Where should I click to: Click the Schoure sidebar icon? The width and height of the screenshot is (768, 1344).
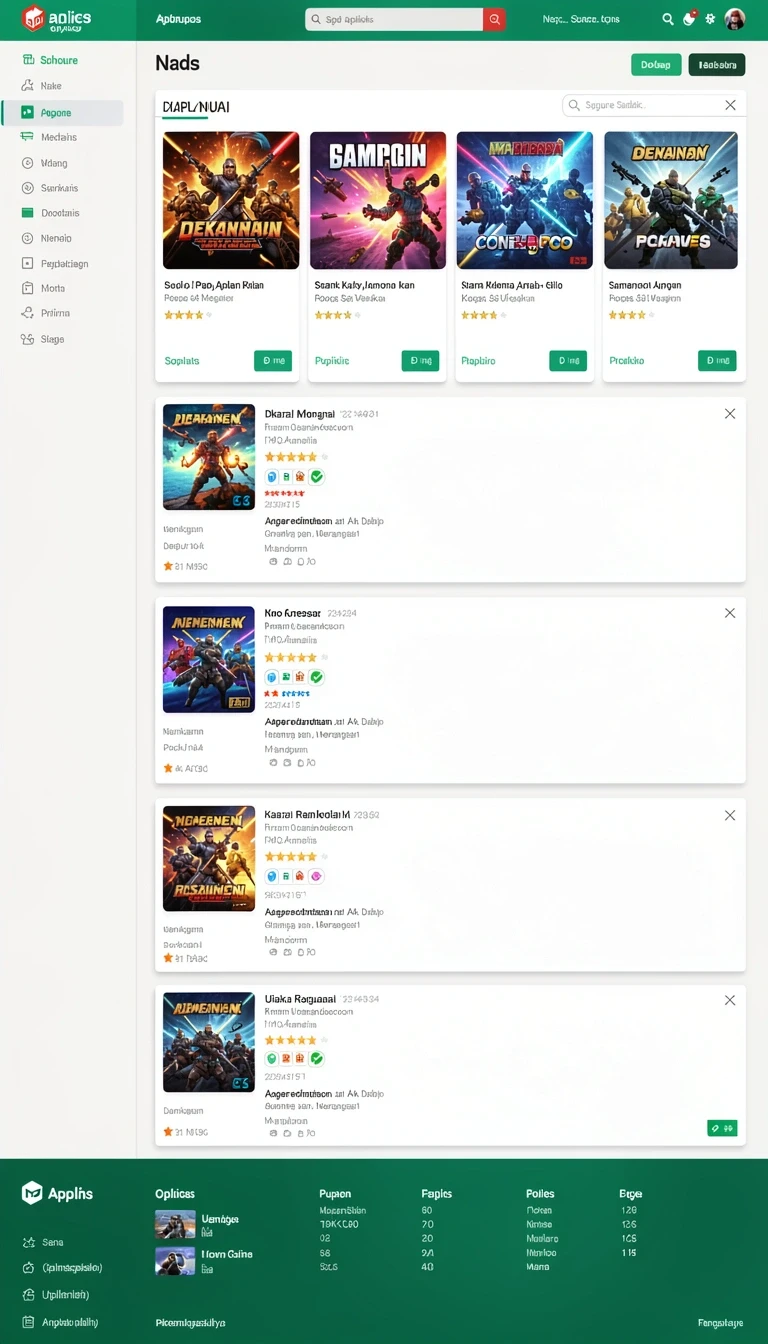[27, 60]
